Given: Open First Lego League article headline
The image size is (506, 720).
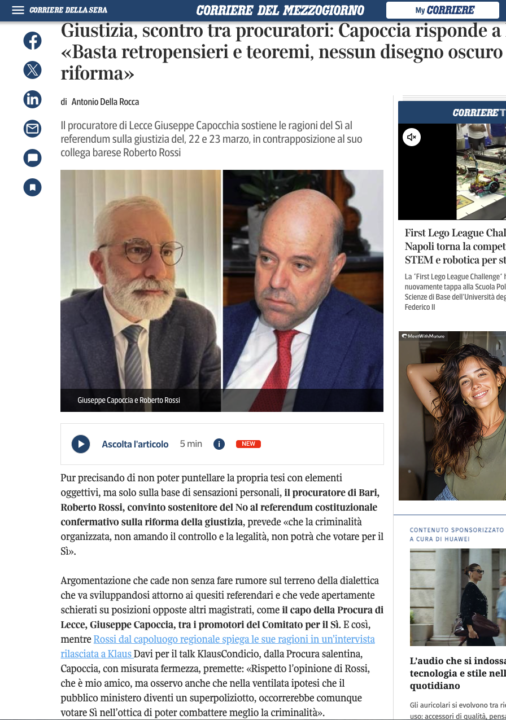Looking at the screenshot, I should tap(455, 247).
